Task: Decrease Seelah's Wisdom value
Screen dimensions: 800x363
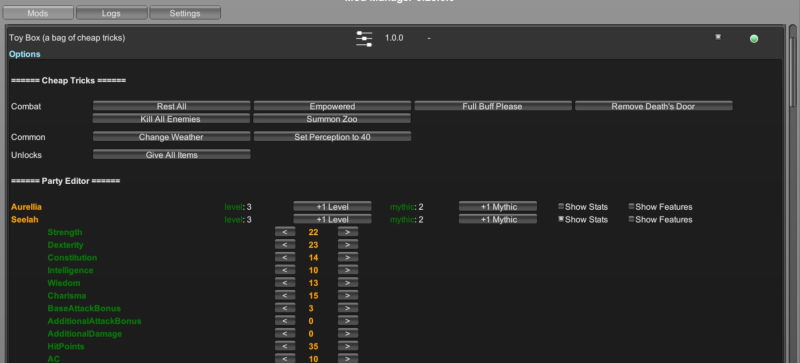Action: [x=285, y=283]
